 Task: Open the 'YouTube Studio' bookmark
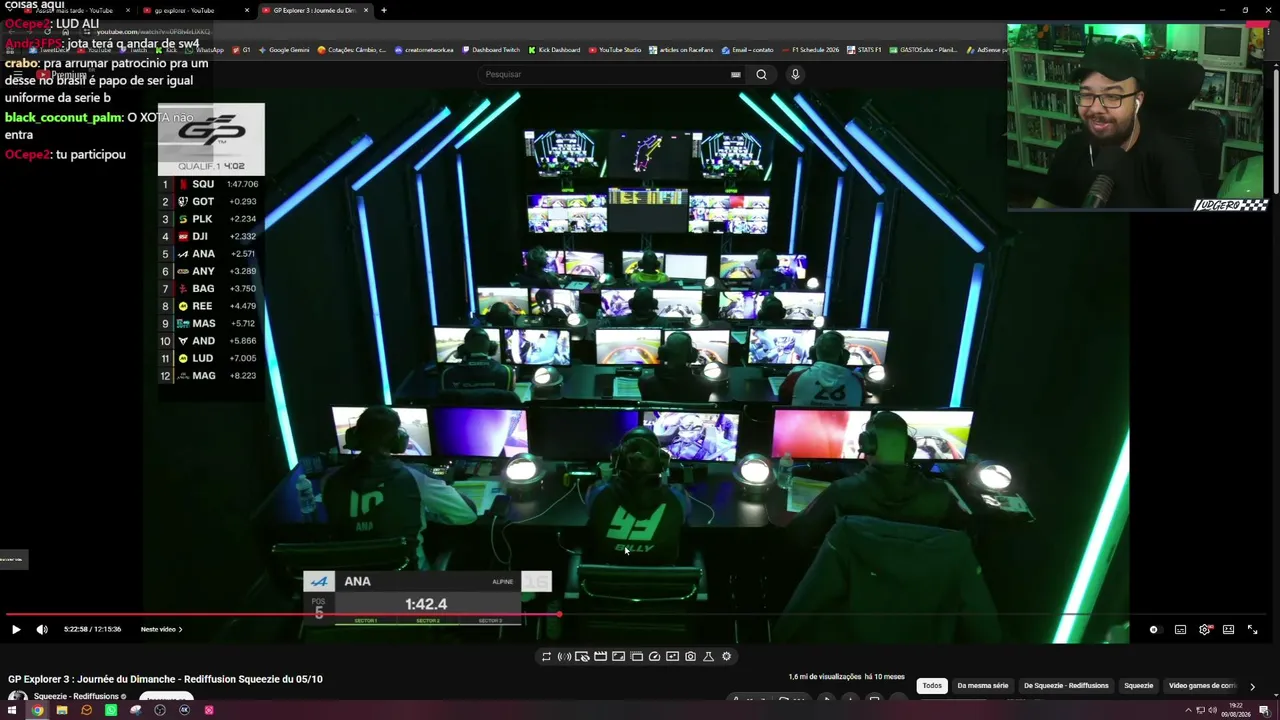tap(615, 49)
